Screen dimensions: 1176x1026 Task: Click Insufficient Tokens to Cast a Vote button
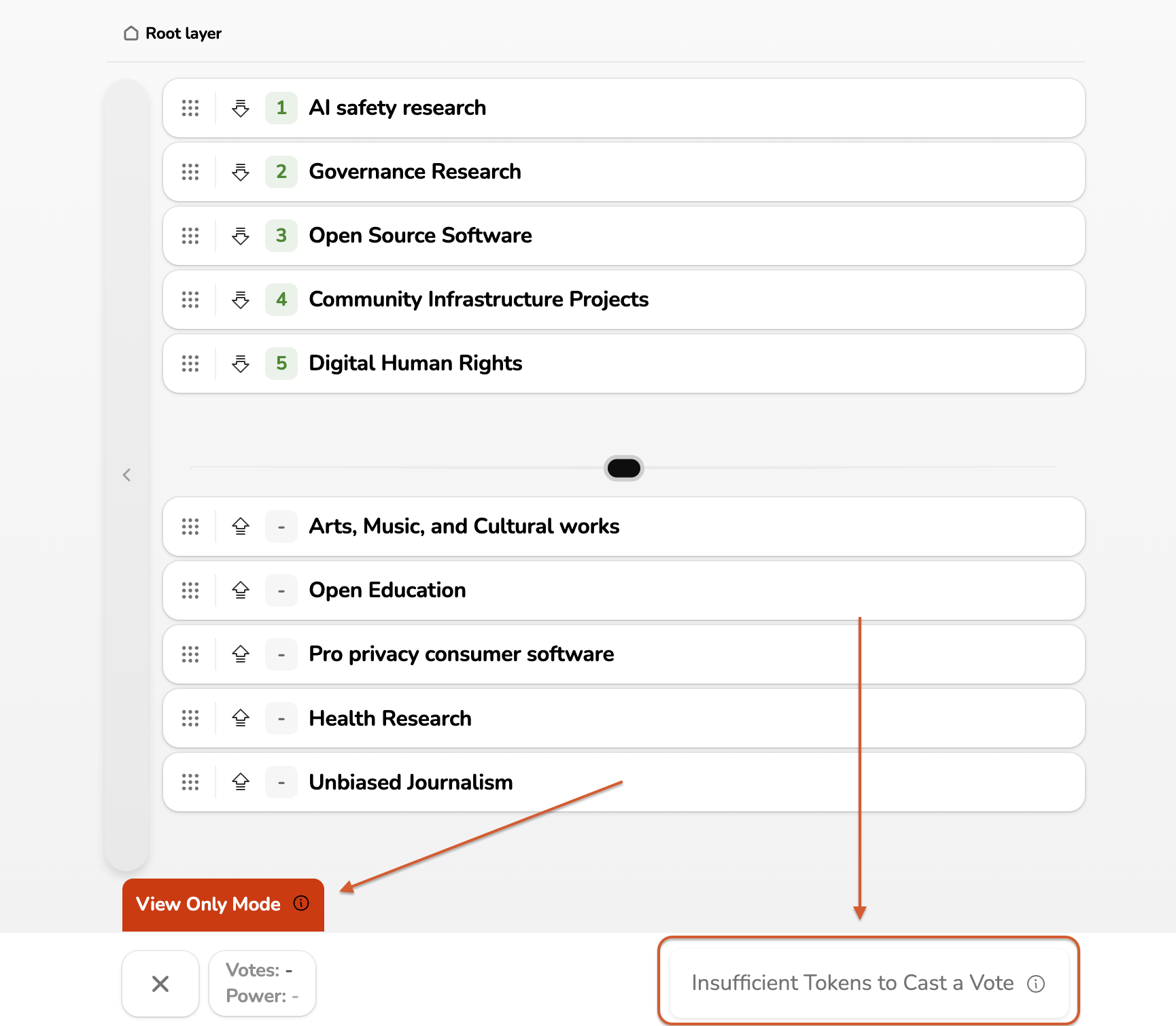point(852,983)
